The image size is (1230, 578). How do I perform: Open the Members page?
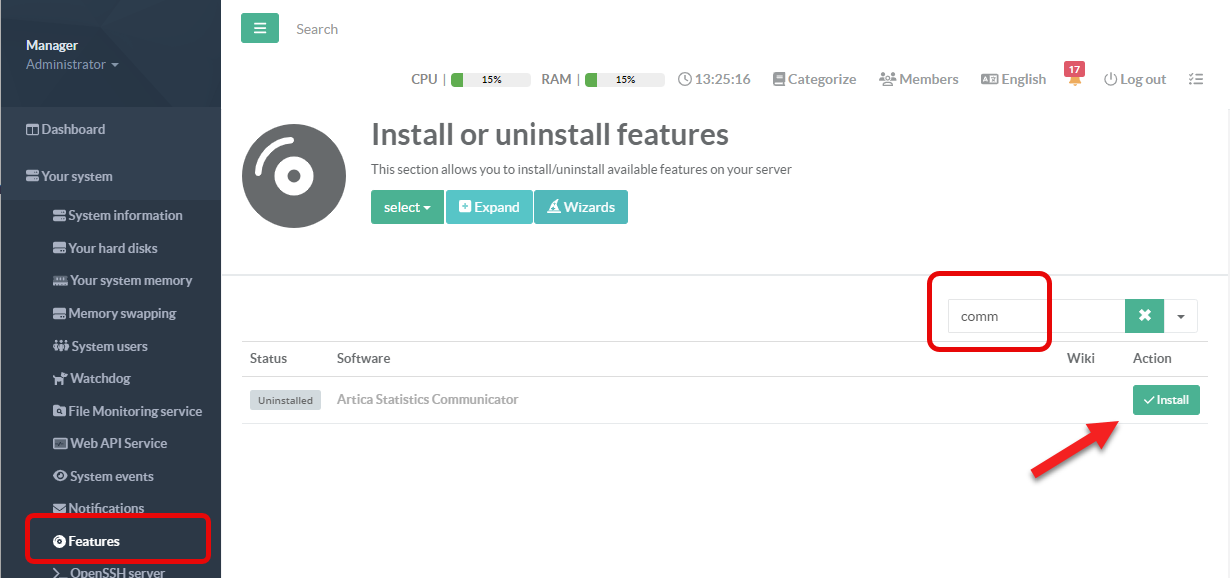918,79
